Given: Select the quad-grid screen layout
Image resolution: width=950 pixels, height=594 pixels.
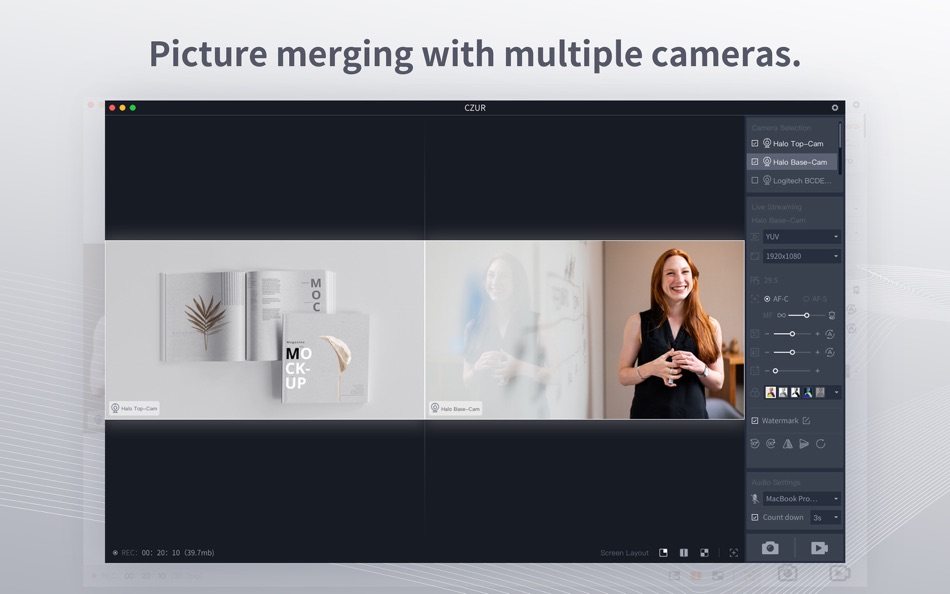Looking at the screenshot, I should (704, 552).
